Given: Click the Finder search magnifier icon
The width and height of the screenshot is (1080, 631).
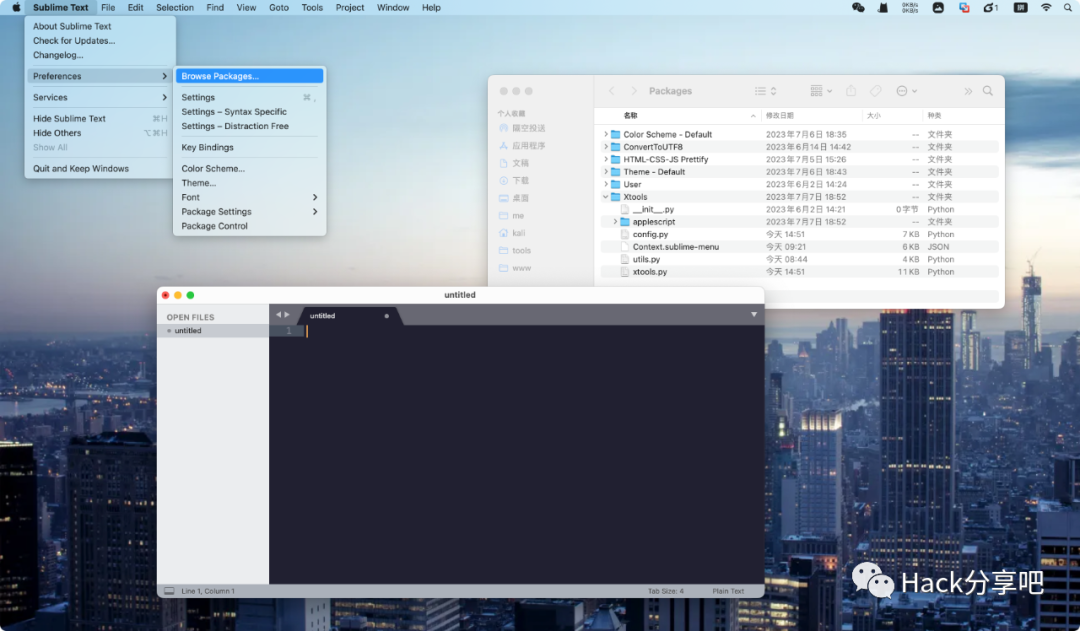Looking at the screenshot, I should pos(988,91).
